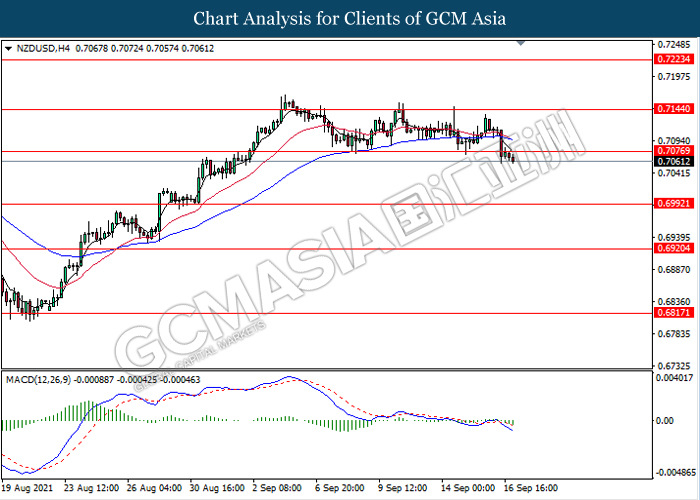Image resolution: width=700 pixels, height=500 pixels.
Task: Click the 0.70940 price scale value
Action: coord(674,141)
